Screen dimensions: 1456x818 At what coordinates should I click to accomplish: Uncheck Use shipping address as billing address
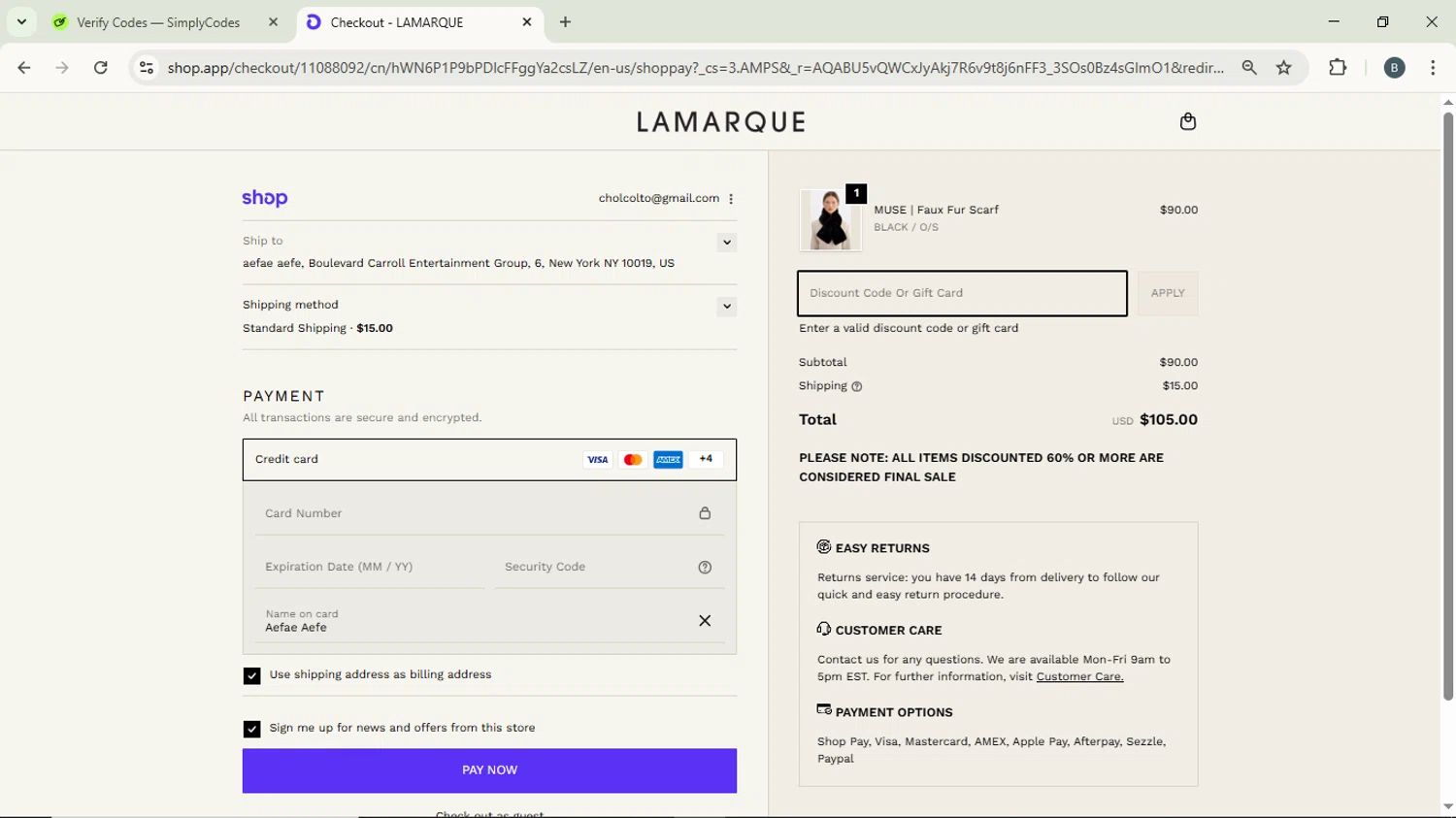coord(252,675)
